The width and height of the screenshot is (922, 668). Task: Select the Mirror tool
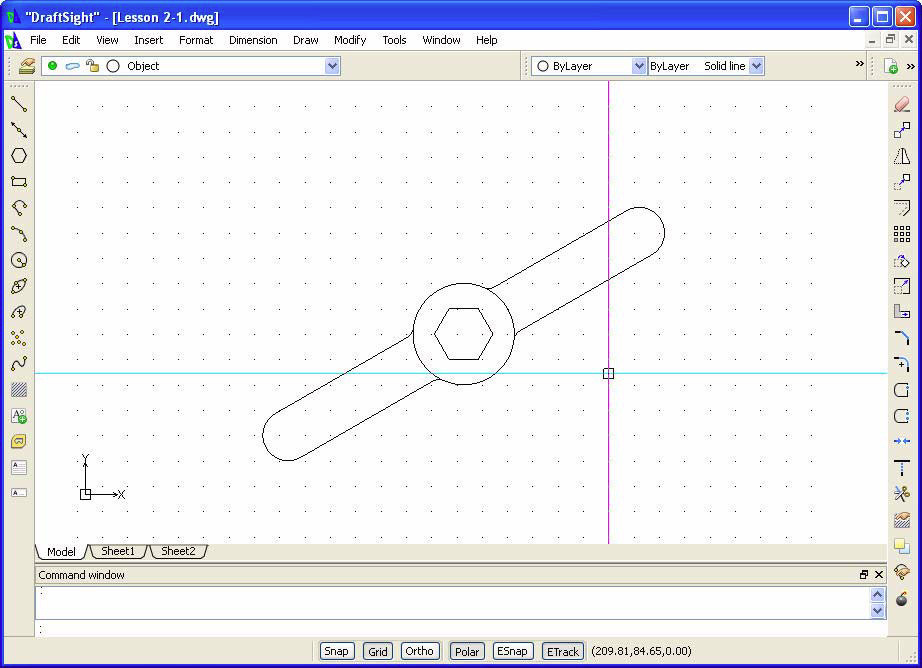(x=901, y=156)
